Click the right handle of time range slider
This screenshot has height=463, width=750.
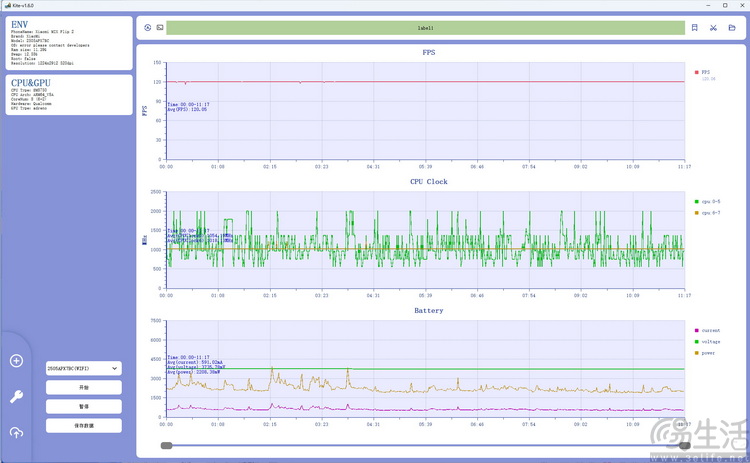[685, 446]
